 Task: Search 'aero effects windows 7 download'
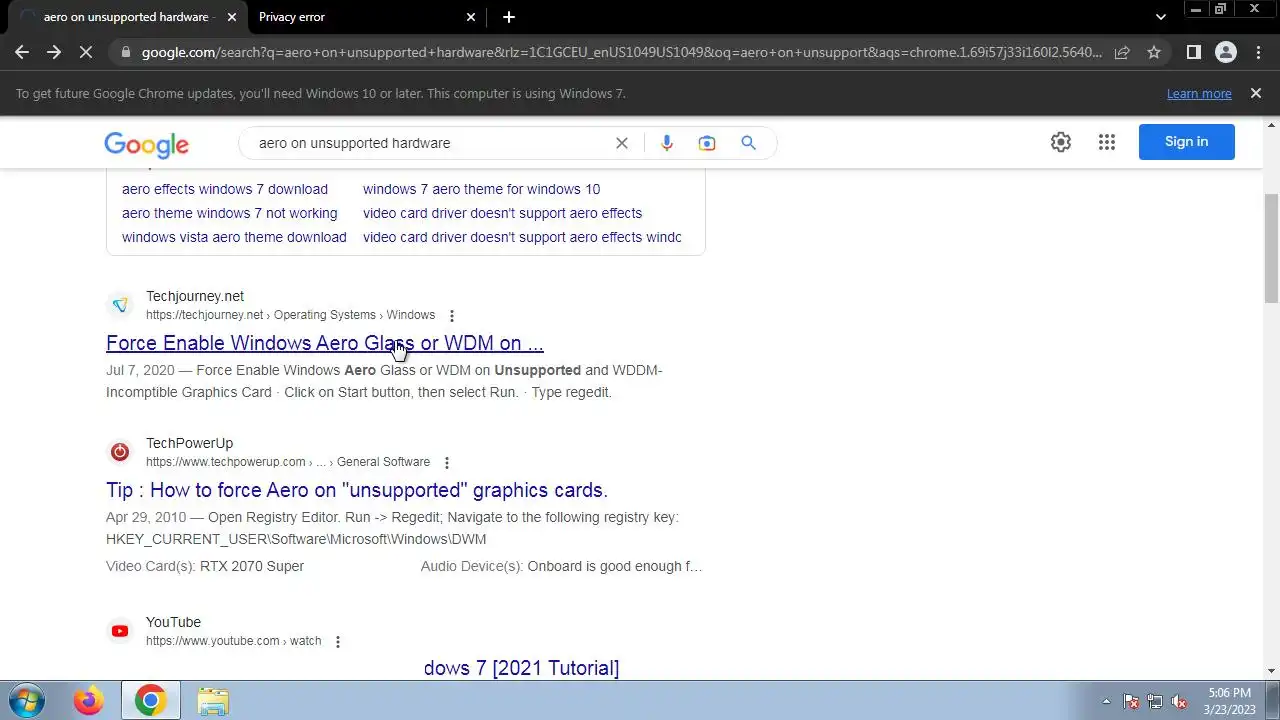225,189
